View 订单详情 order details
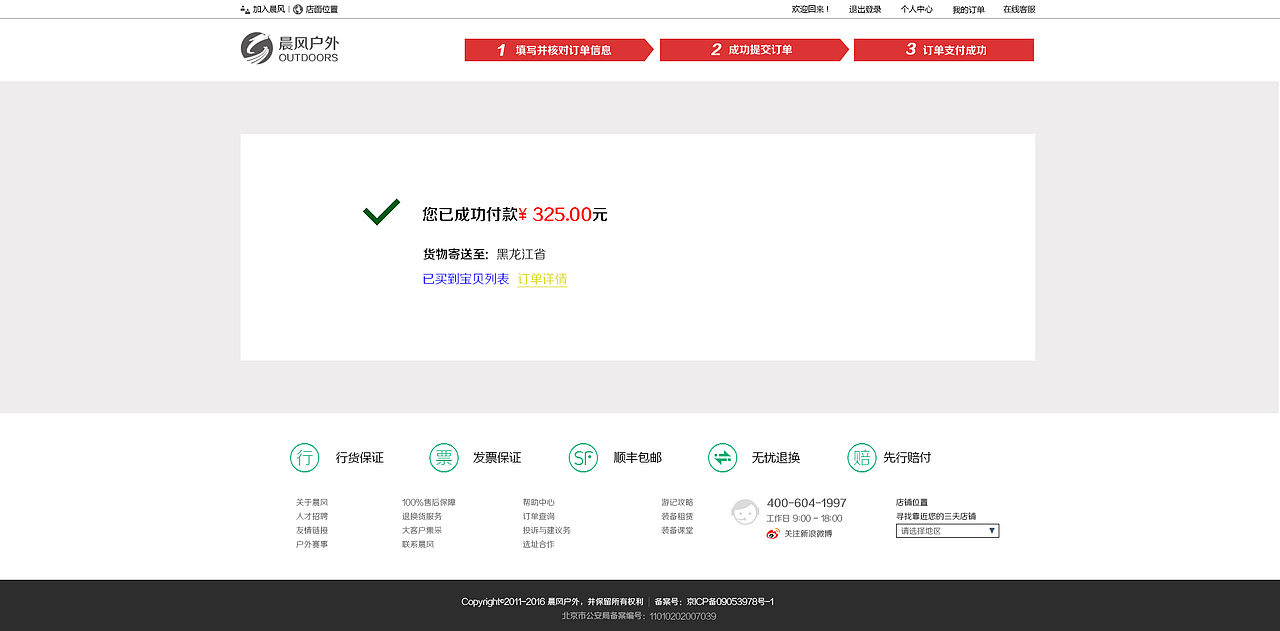1280x631 pixels. (x=541, y=281)
